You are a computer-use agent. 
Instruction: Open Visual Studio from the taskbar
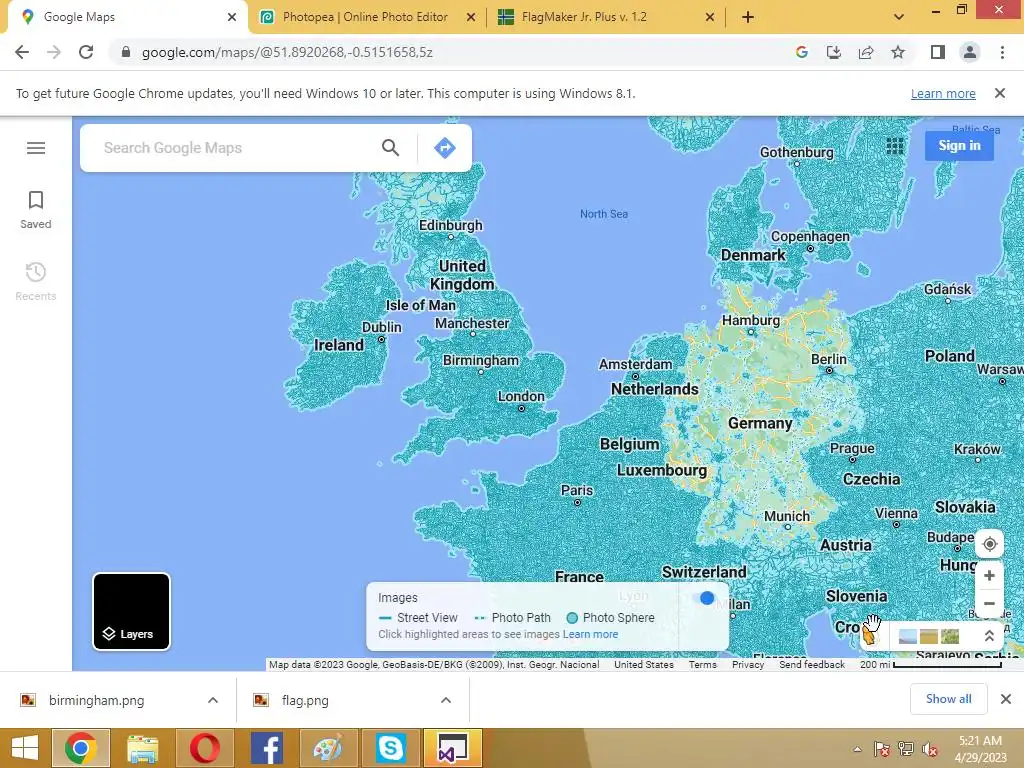[x=453, y=748]
